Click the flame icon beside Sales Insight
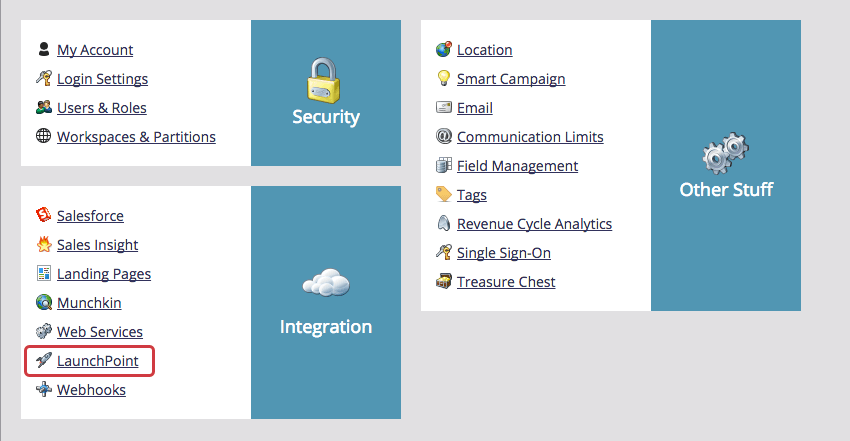850x441 pixels. coord(44,244)
